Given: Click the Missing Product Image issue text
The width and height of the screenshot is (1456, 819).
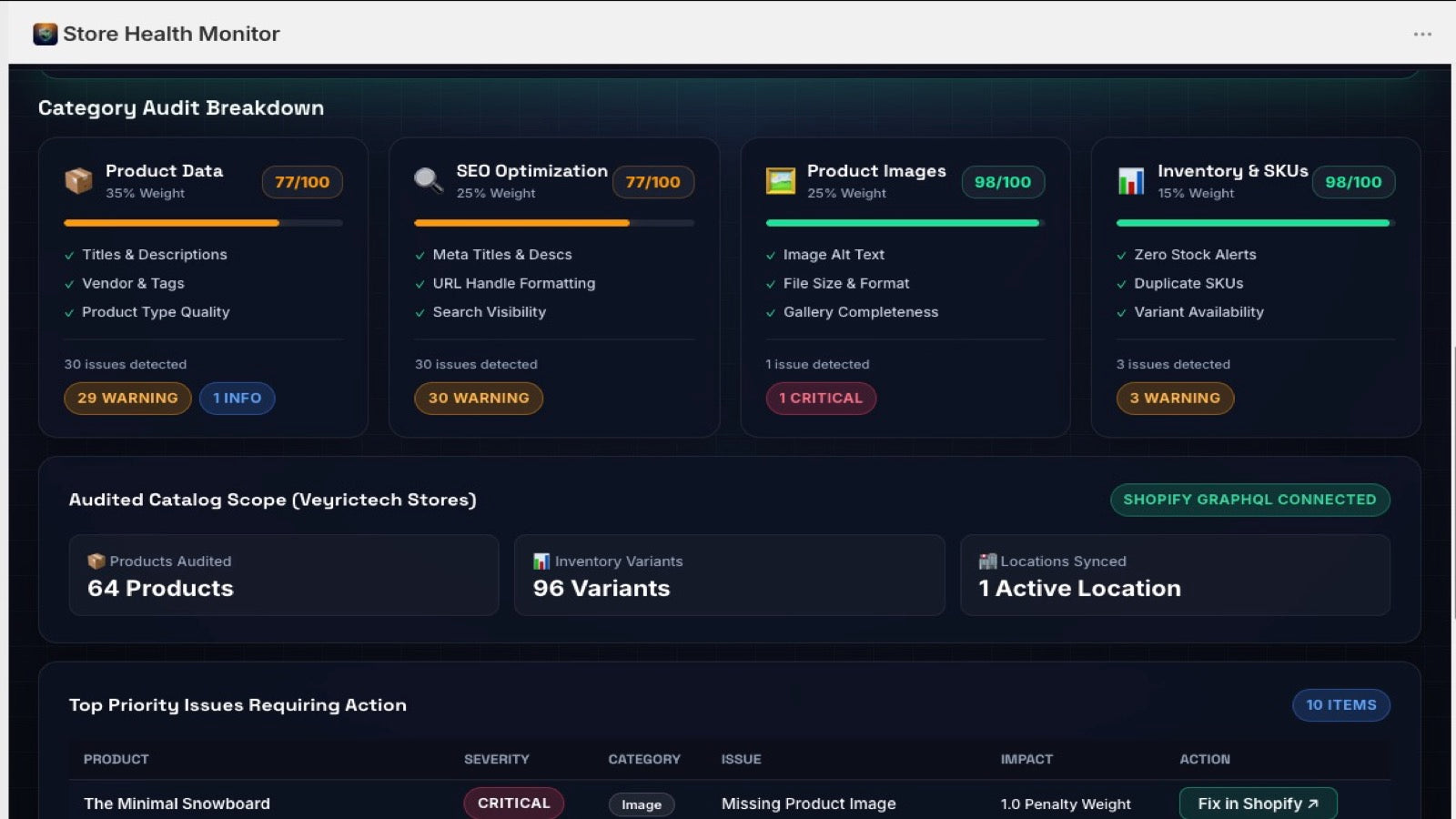Looking at the screenshot, I should pos(808,804).
